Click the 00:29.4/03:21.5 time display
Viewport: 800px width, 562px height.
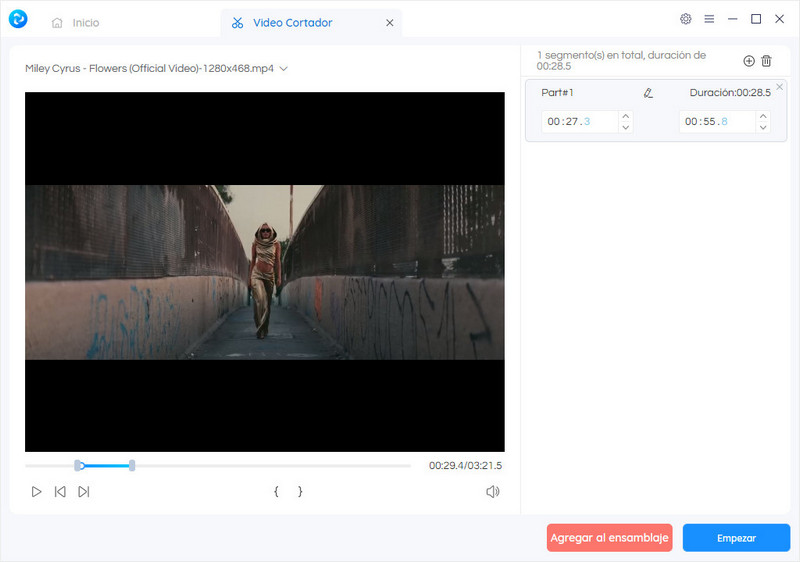pos(465,466)
